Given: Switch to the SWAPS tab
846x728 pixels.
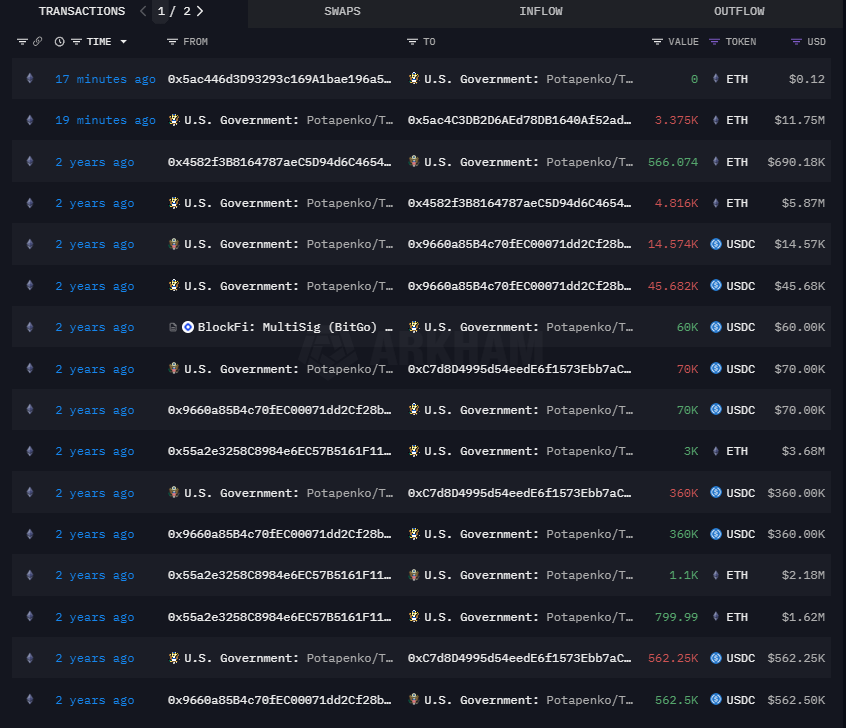Looking at the screenshot, I should (342, 12).
